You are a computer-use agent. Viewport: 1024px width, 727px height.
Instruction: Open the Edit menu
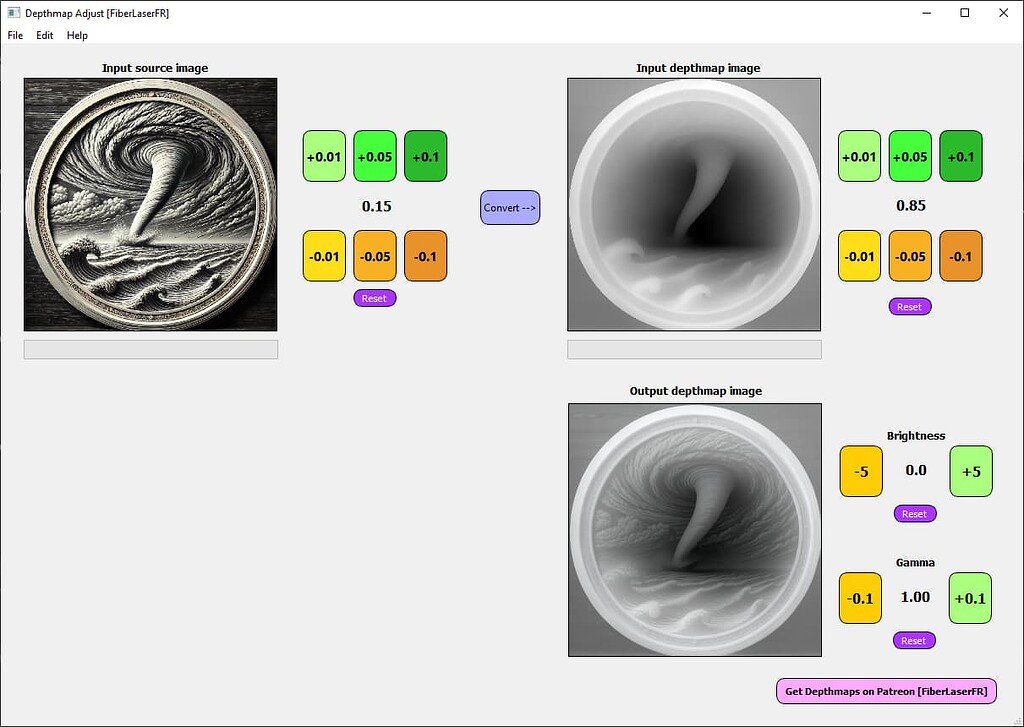point(45,35)
